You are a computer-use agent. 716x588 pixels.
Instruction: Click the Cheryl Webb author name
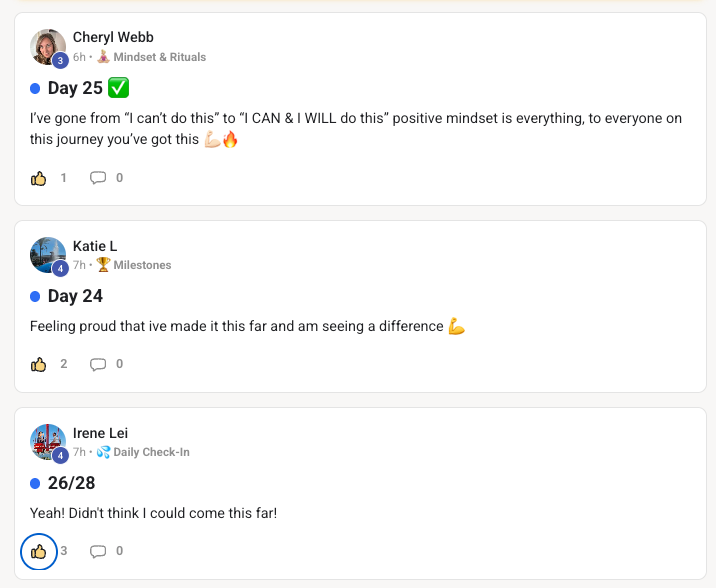(x=113, y=37)
